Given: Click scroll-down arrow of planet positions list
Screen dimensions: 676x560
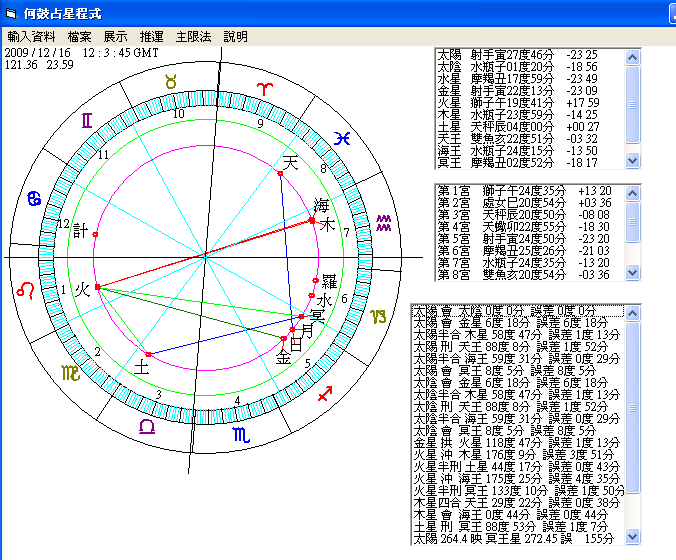Looking at the screenshot, I should [x=632, y=160].
